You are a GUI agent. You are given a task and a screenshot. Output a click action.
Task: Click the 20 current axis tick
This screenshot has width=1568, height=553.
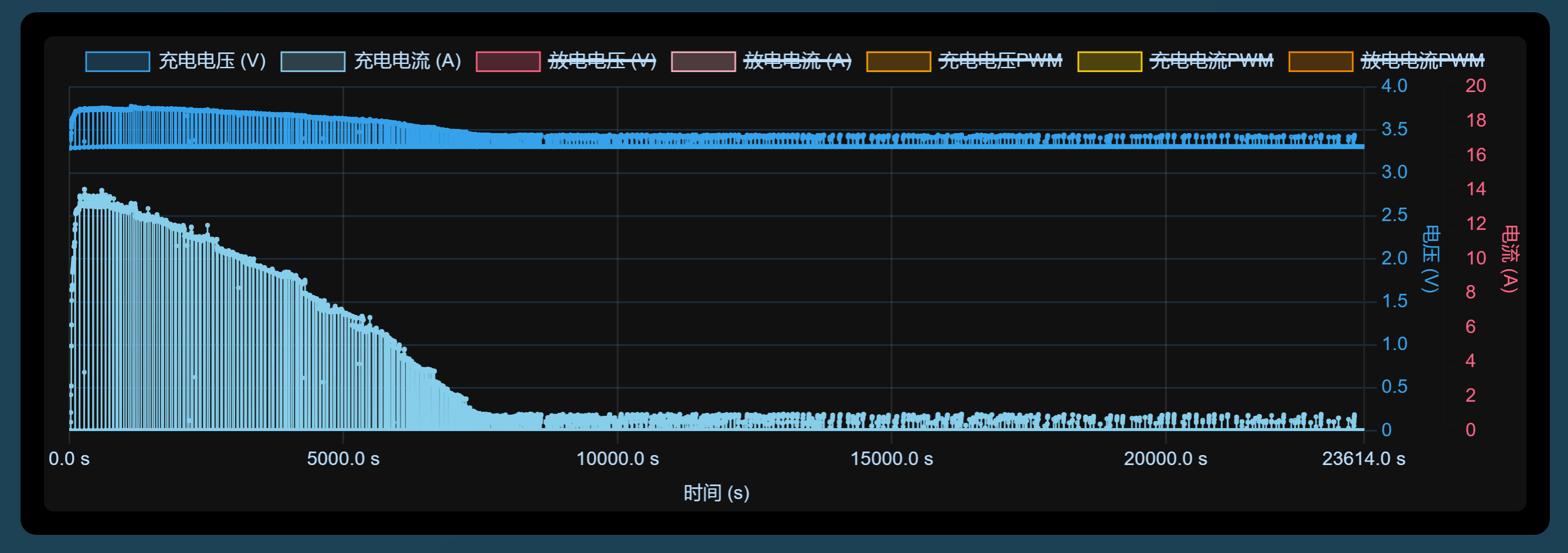coord(1475,86)
